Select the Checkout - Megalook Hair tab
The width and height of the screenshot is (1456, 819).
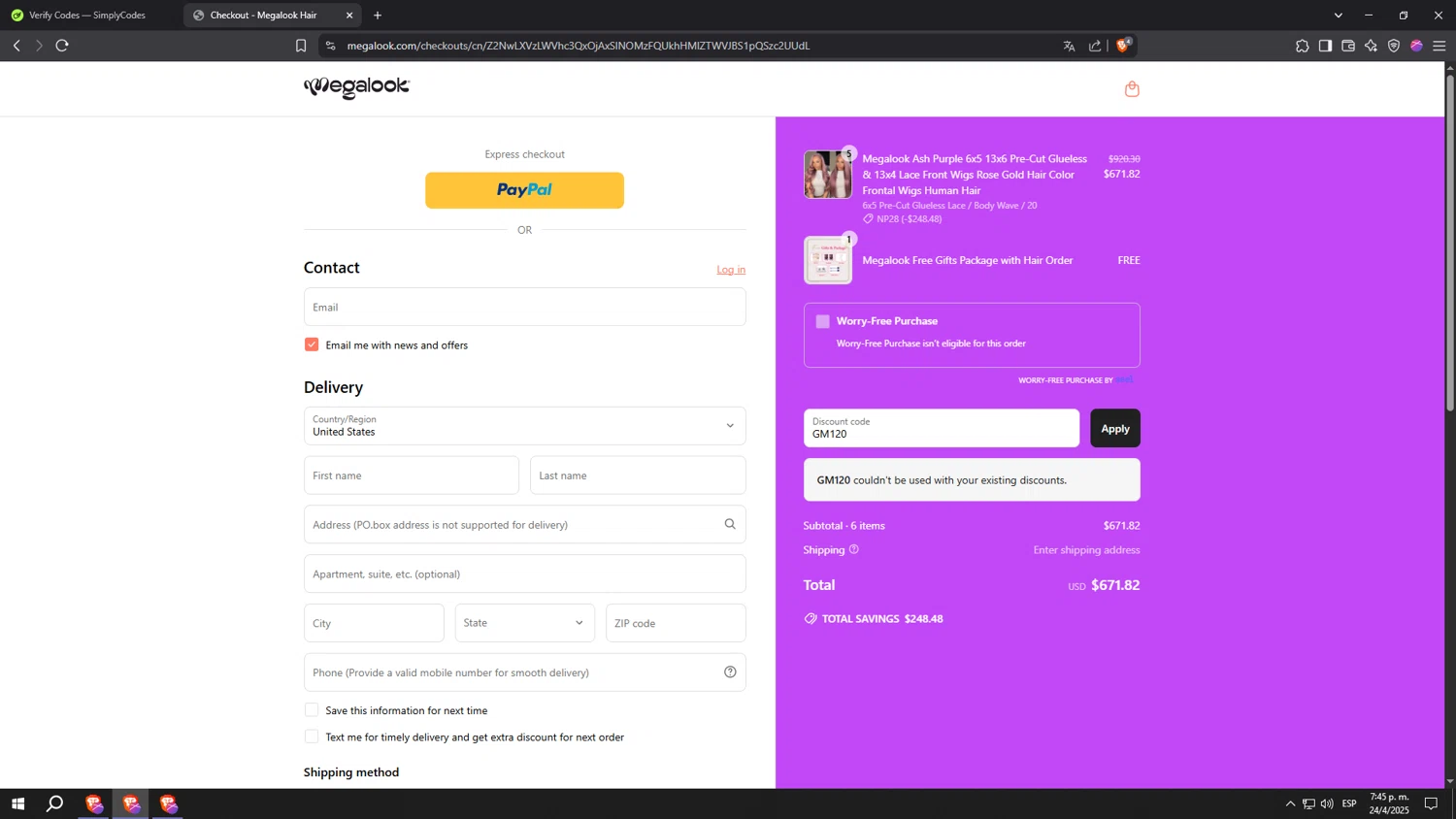[272, 16]
